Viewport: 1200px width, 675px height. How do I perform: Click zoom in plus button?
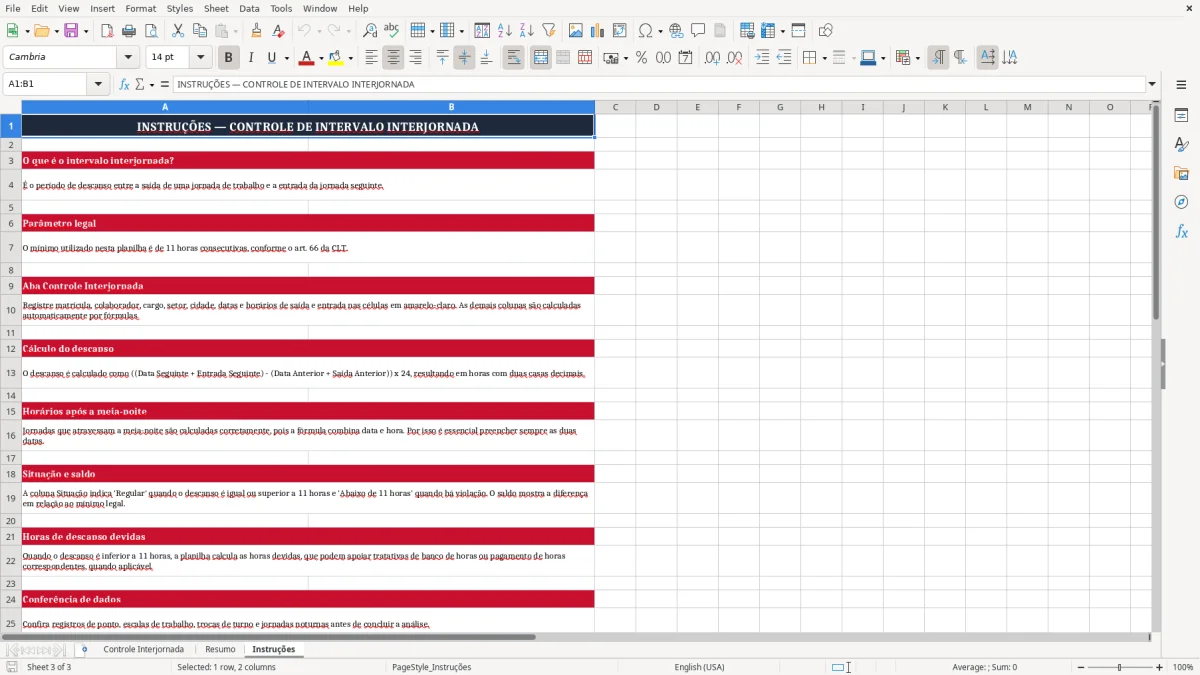point(1159,667)
